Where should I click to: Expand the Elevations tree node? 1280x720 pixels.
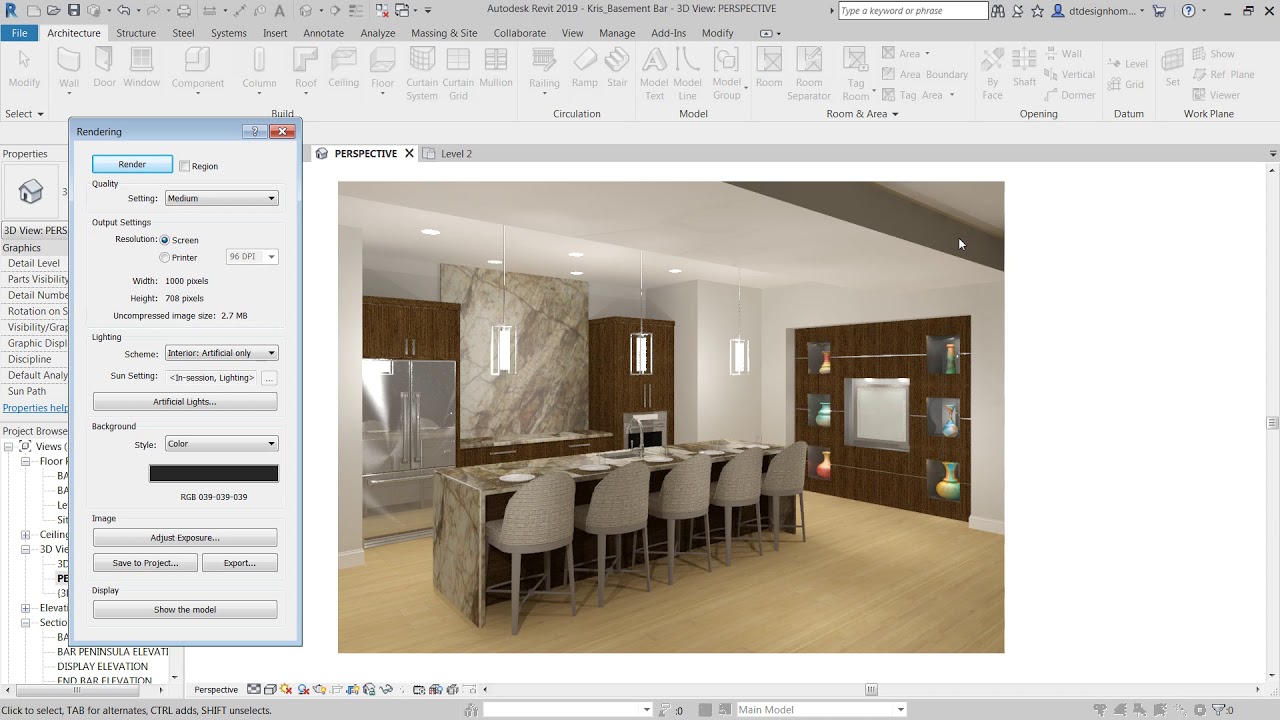[26, 608]
